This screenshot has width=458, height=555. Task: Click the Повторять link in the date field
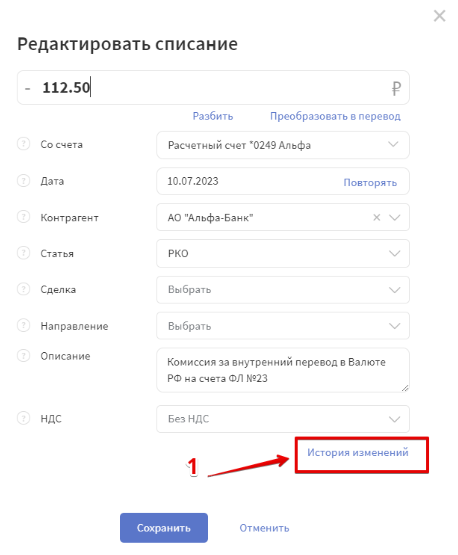pyautogui.click(x=370, y=183)
